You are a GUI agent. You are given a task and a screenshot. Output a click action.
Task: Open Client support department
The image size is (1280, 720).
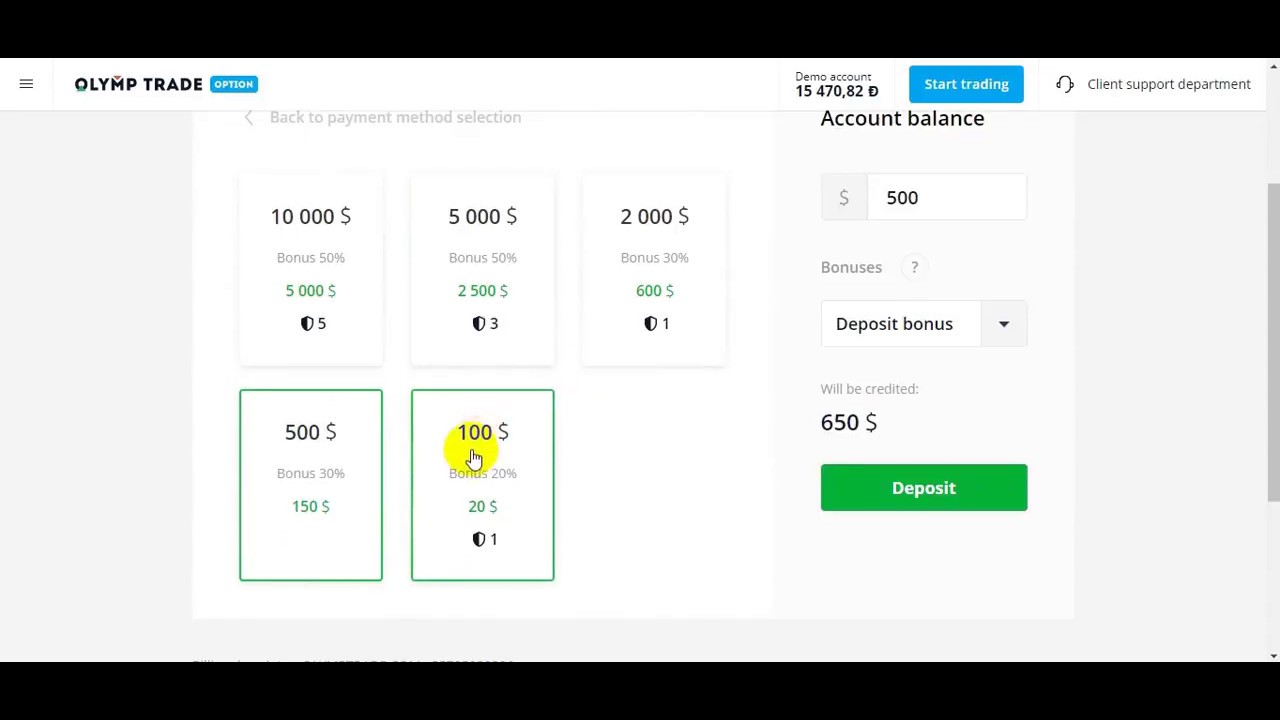1168,84
